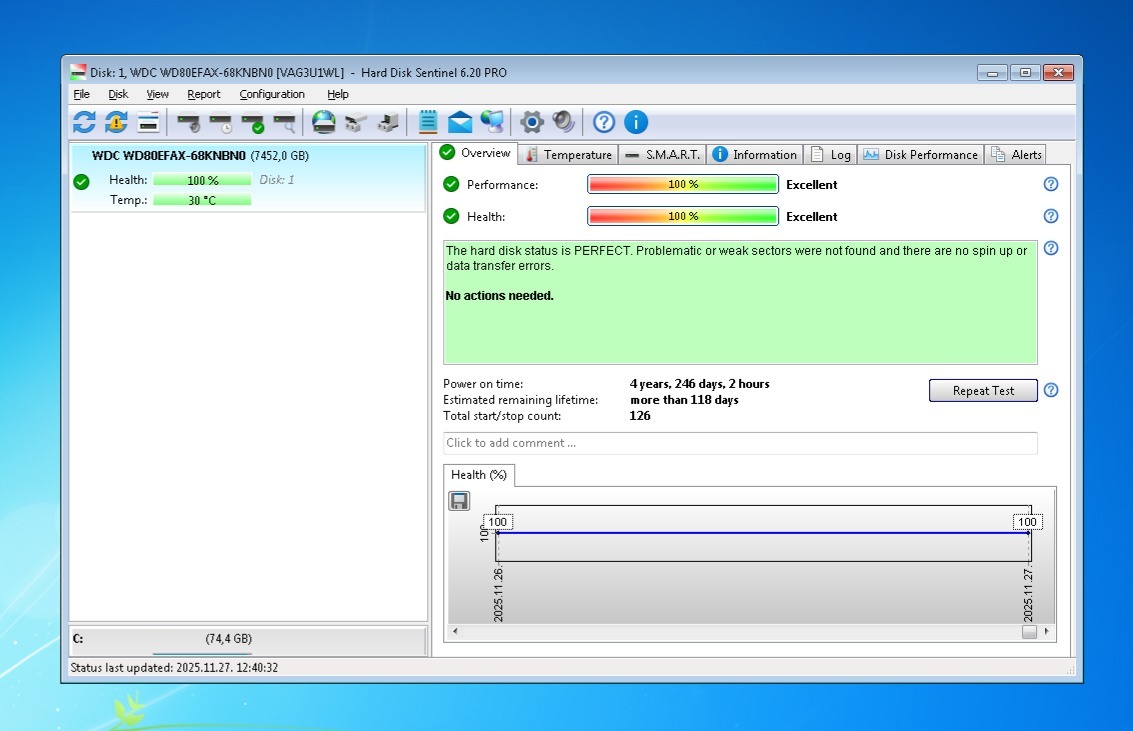1133x731 pixels.
Task: Click green check icon beside left-panel Health
Action: click(82, 182)
